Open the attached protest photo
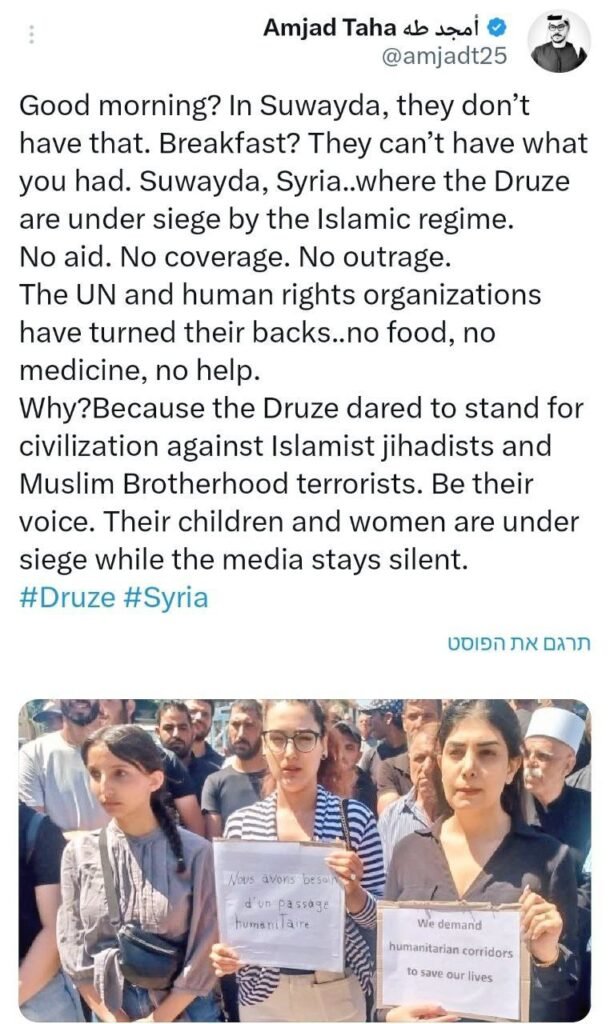The height and width of the screenshot is (1024, 610). click(x=305, y=861)
